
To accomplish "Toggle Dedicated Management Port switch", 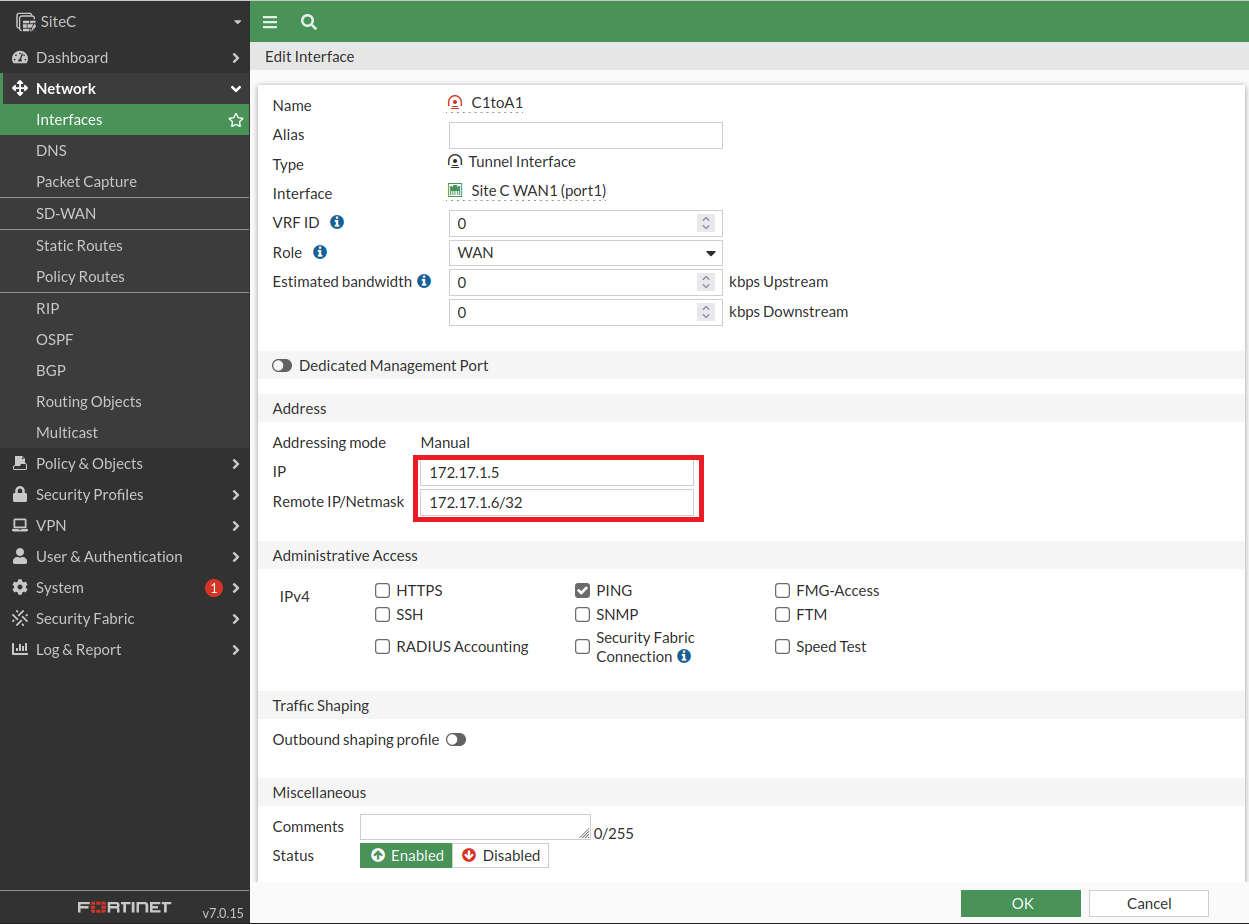I will [282, 366].
